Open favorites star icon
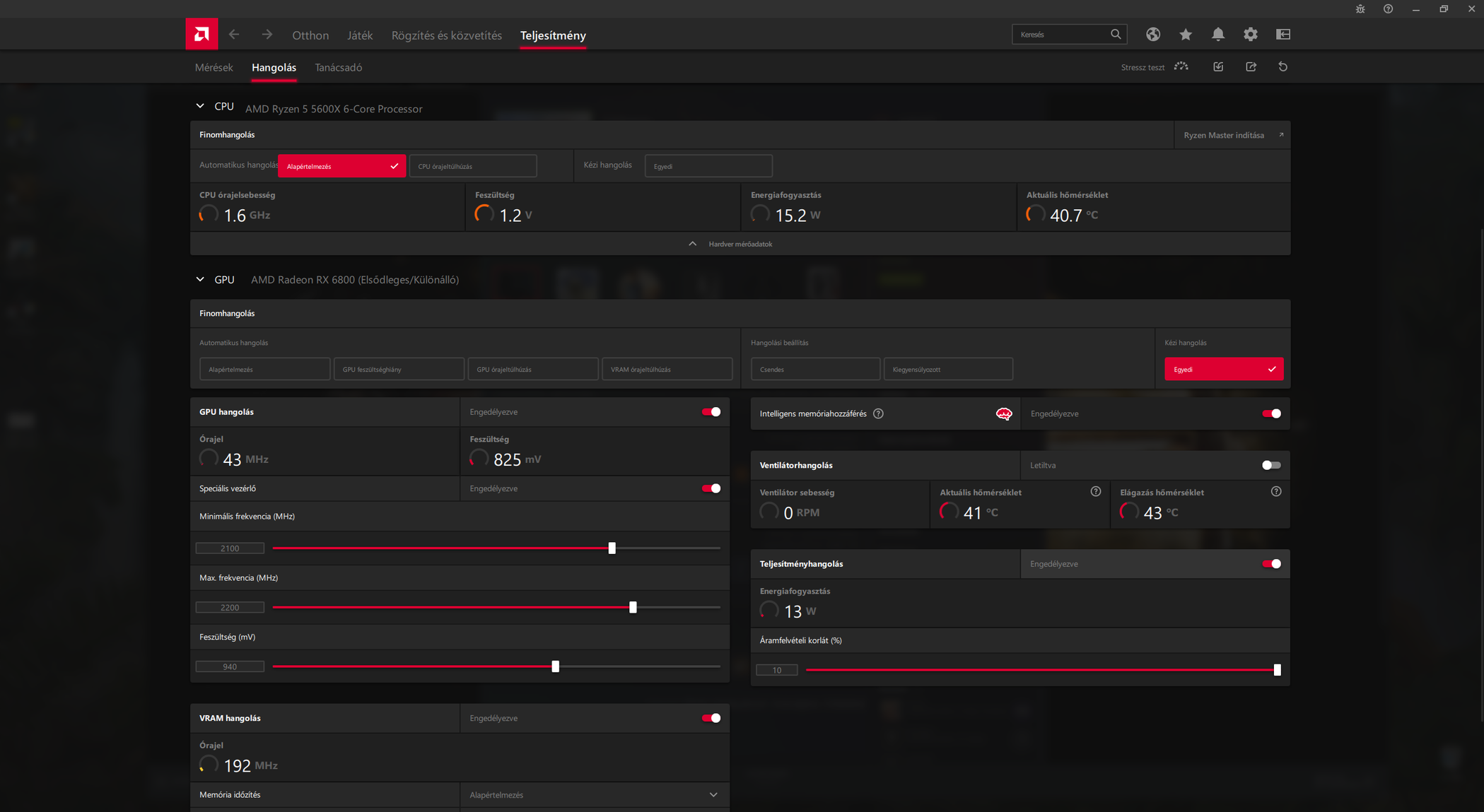Image resolution: width=1484 pixels, height=812 pixels. pyautogui.click(x=1186, y=34)
